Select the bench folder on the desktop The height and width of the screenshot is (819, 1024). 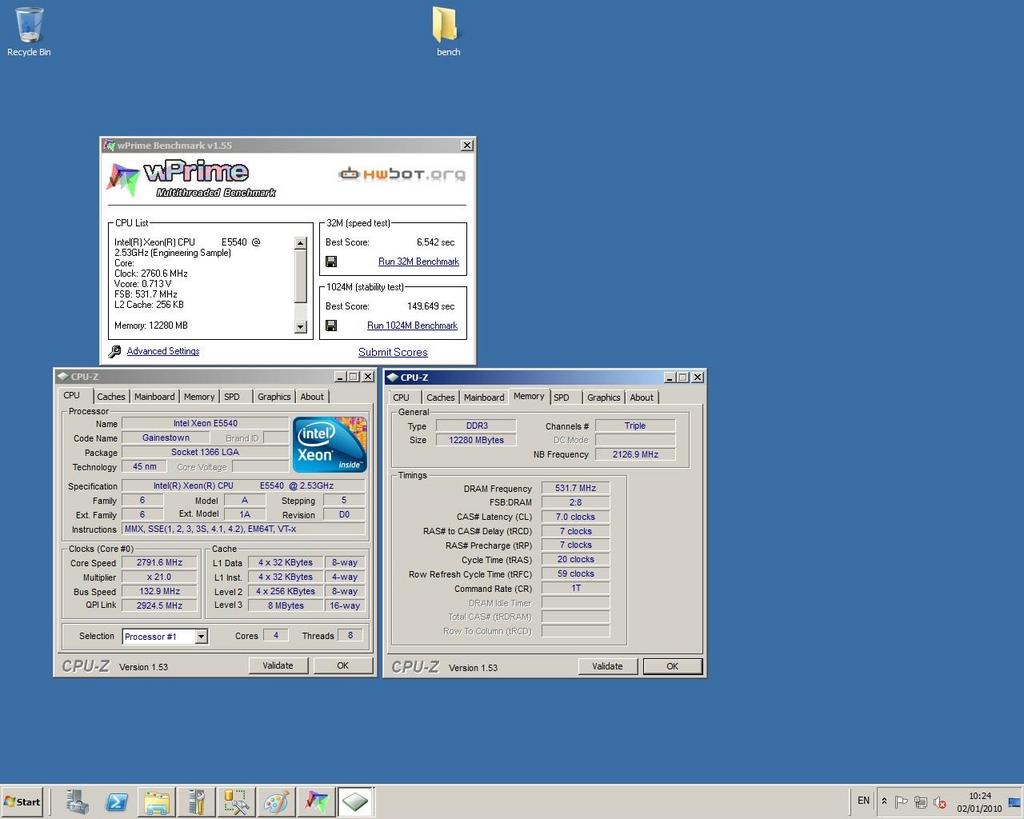(447, 31)
